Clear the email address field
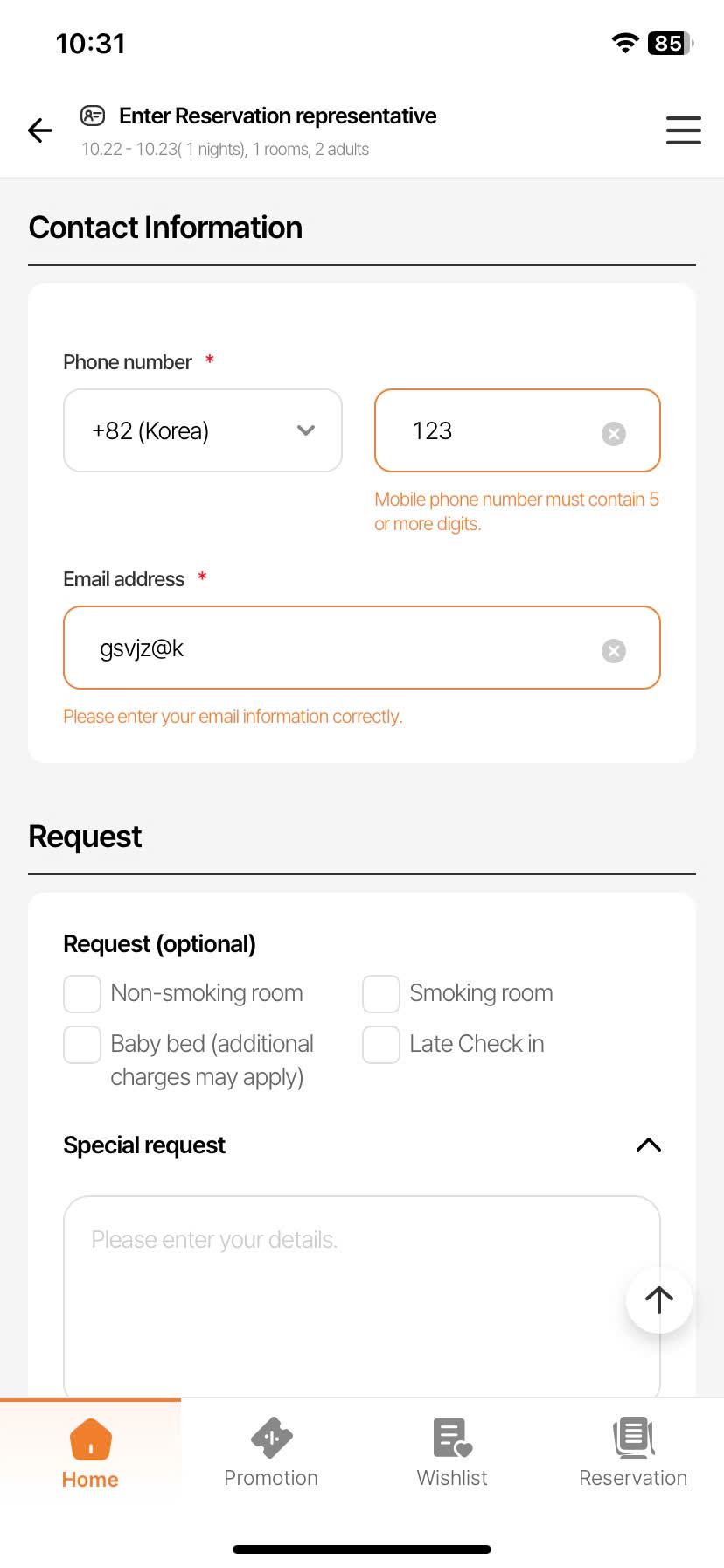The image size is (724, 1568). pyautogui.click(x=614, y=651)
